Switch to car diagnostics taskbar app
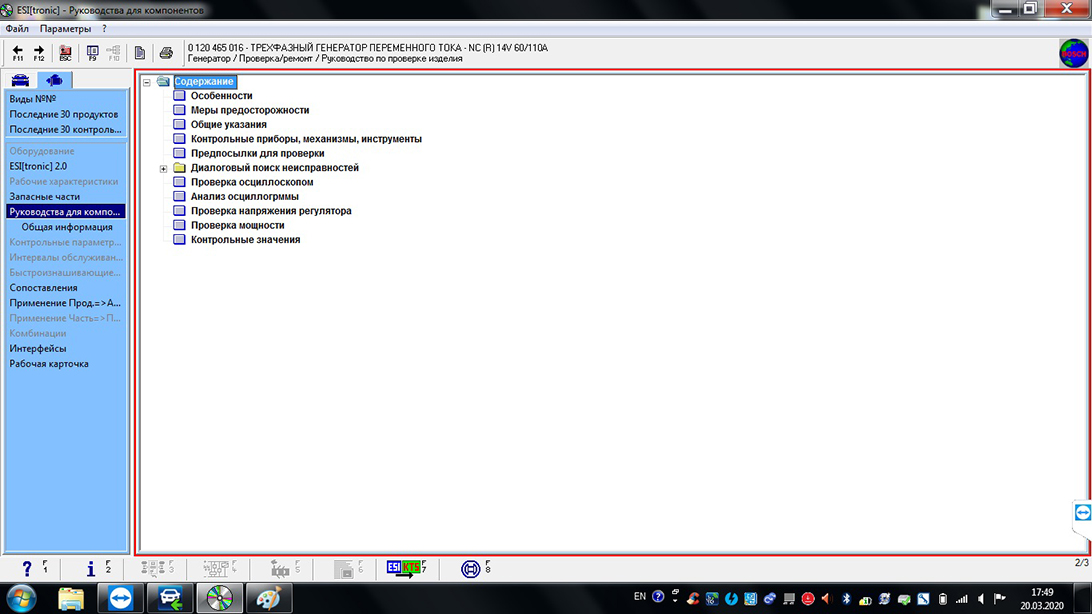 click(170, 599)
